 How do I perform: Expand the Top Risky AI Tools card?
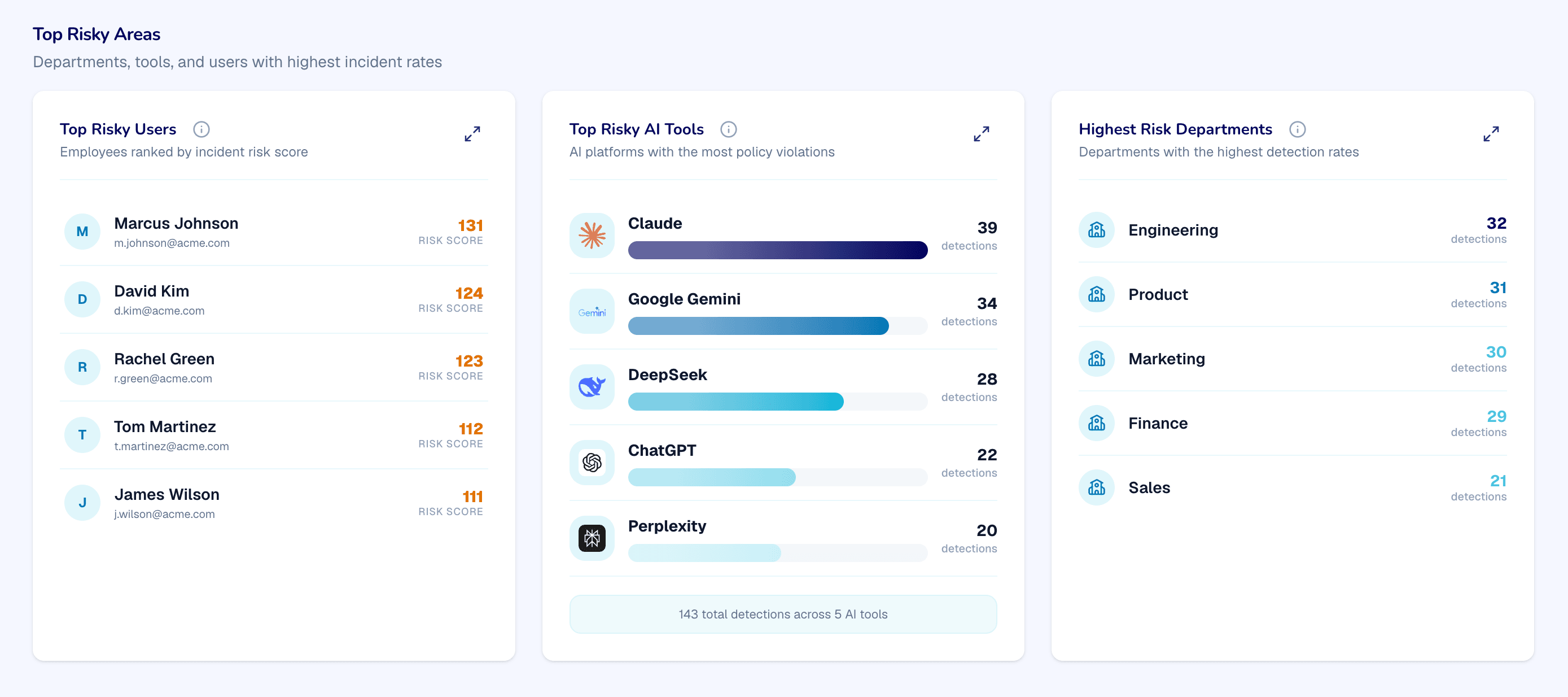point(981,133)
